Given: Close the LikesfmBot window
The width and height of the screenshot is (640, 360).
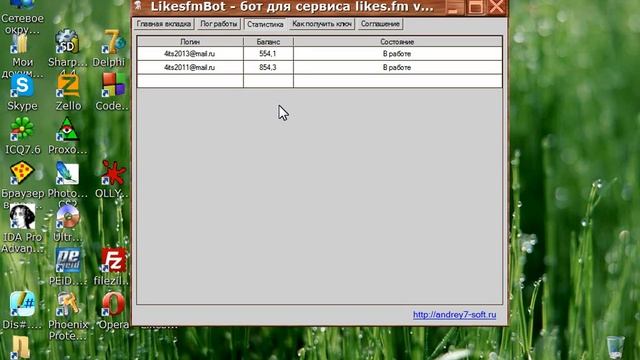Looking at the screenshot, I should [x=496, y=7].
